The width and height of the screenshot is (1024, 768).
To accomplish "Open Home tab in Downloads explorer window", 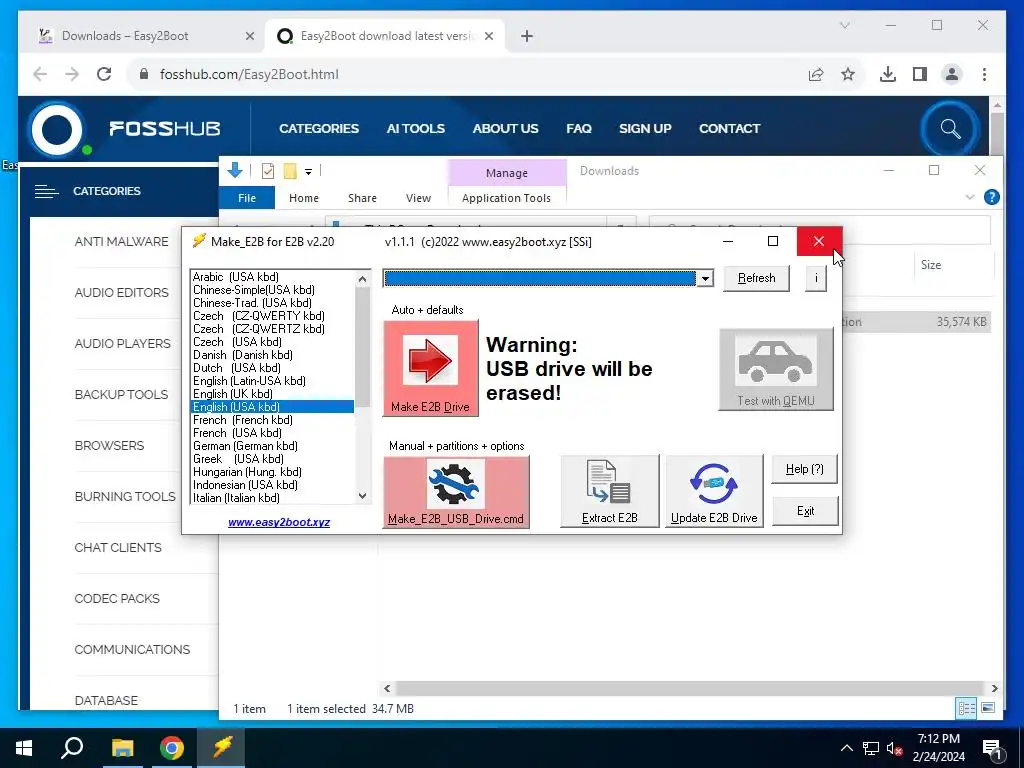I will tap(304, 198).
